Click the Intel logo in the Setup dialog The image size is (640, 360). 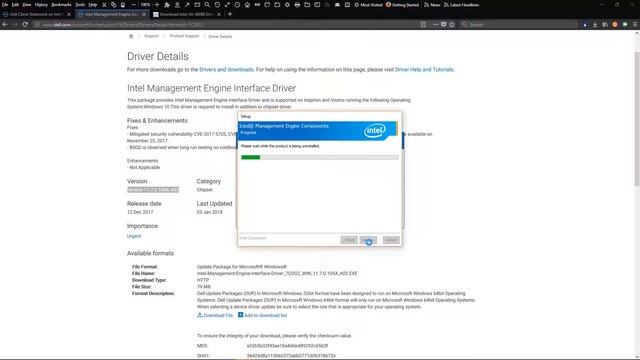(375, 131)
